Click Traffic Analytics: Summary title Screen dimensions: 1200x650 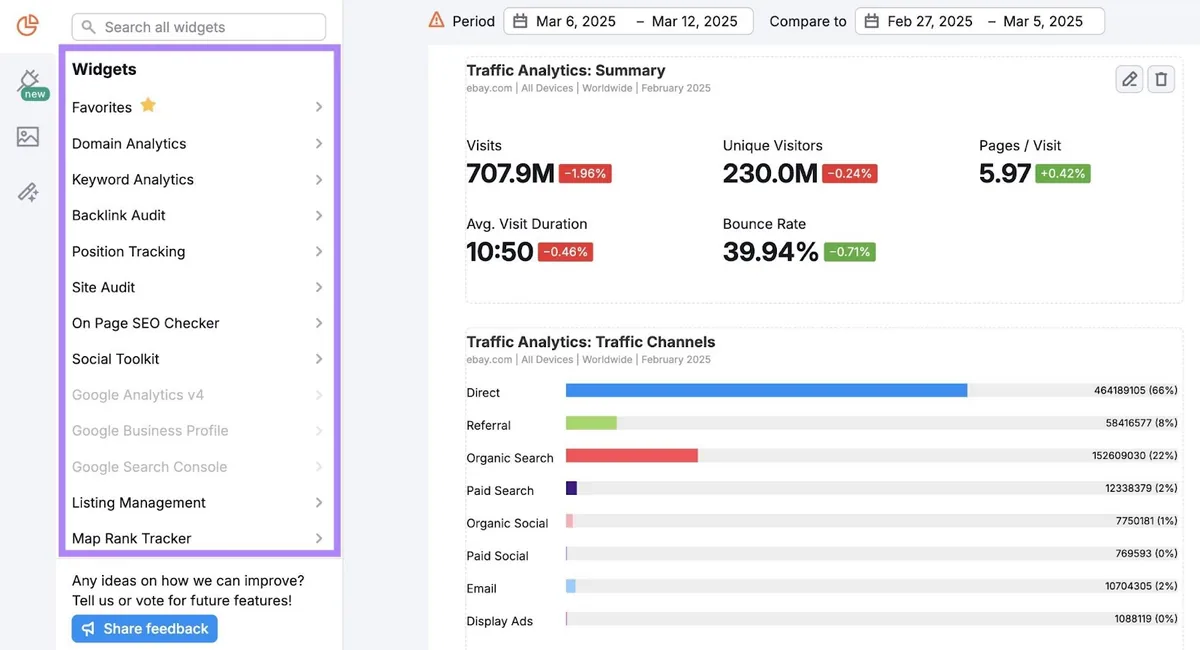pos(566,70)
